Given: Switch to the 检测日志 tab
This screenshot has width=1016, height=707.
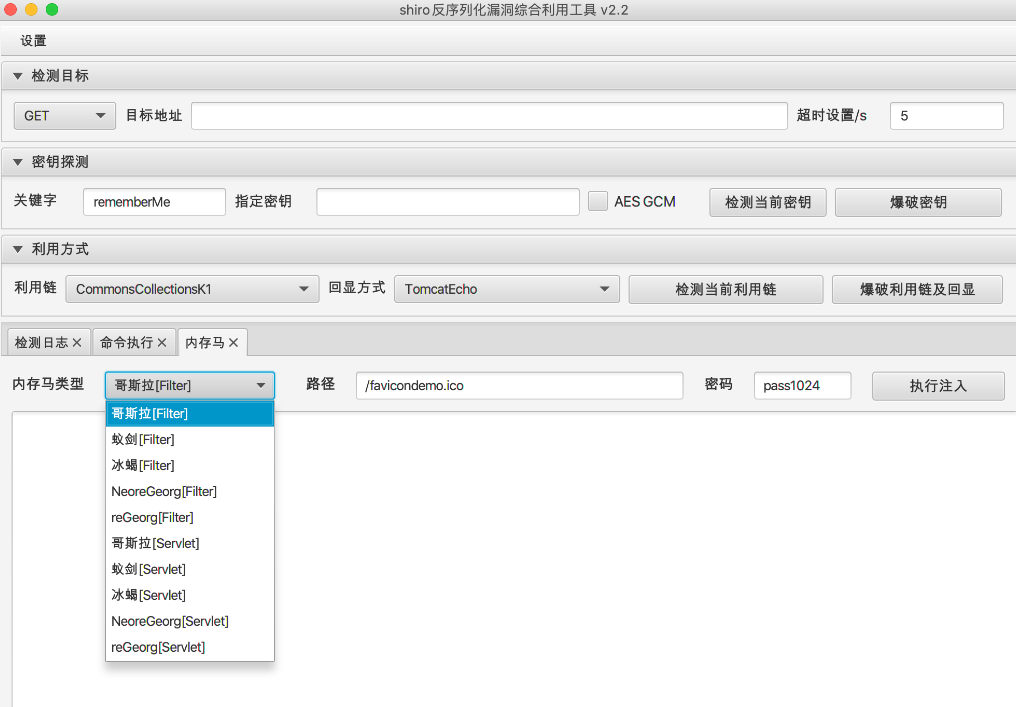Looking at the screenshot, I should [x=41, y=343].
